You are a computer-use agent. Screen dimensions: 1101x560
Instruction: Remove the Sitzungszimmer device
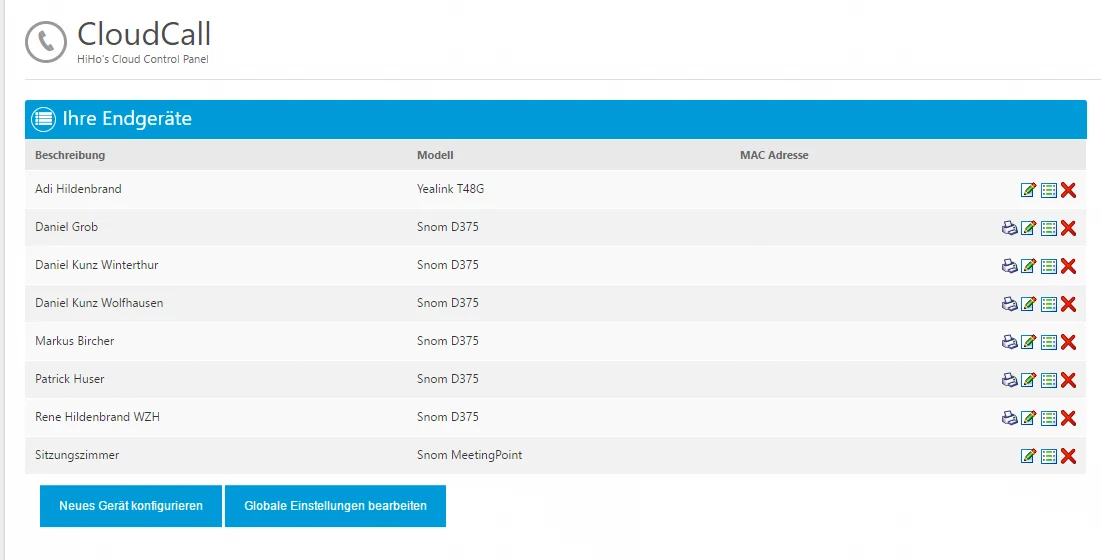tap(1068, 456)
